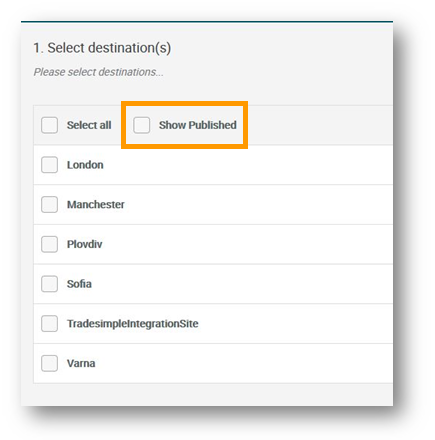Click the Plovdiv destination name
Image resolution: width=435 pixels, height=440 pixels.
click(x=85, y=244)
